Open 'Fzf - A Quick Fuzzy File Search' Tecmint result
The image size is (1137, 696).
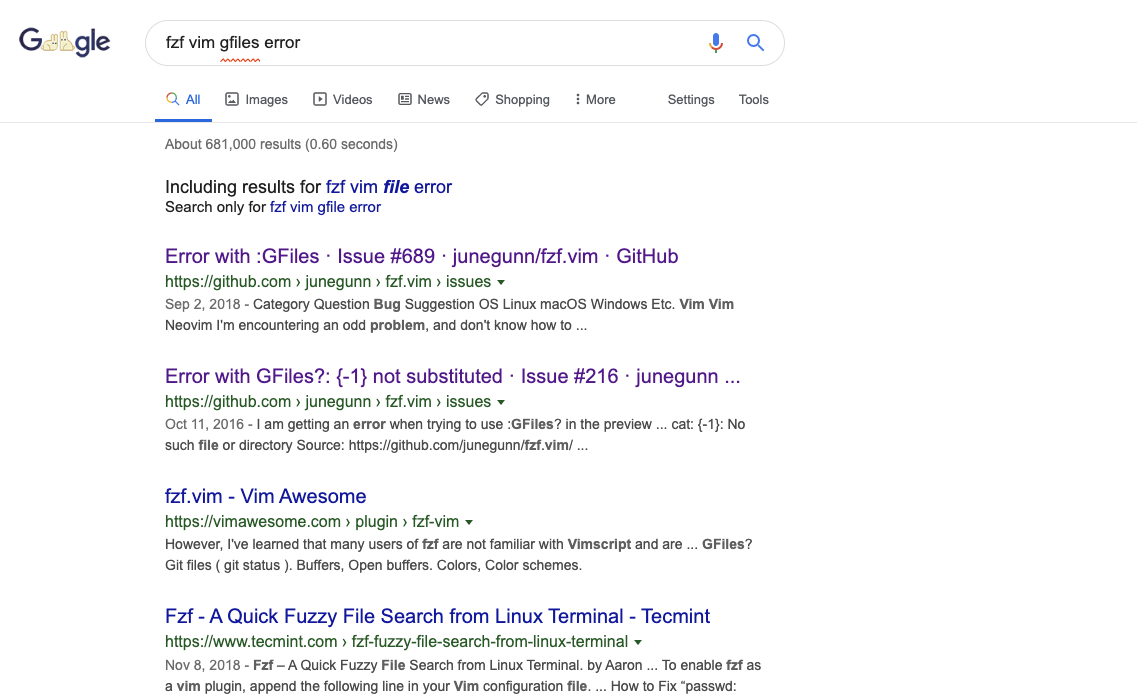click(x=437, y=616)
